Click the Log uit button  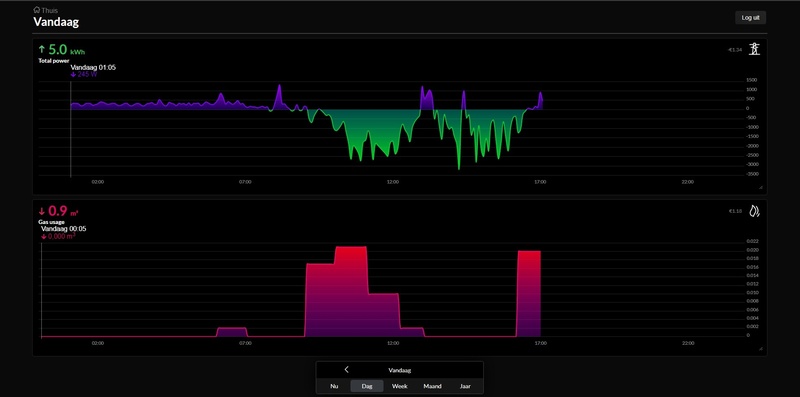tap(750, 17)
